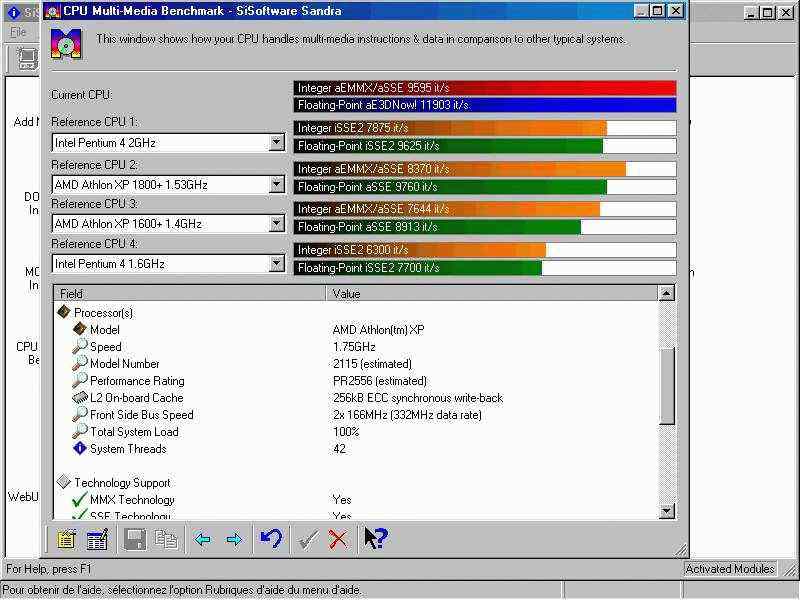Click the red X cancel icon
The width and height of the screenshot is (800, 600).
(x=338, y=539)
